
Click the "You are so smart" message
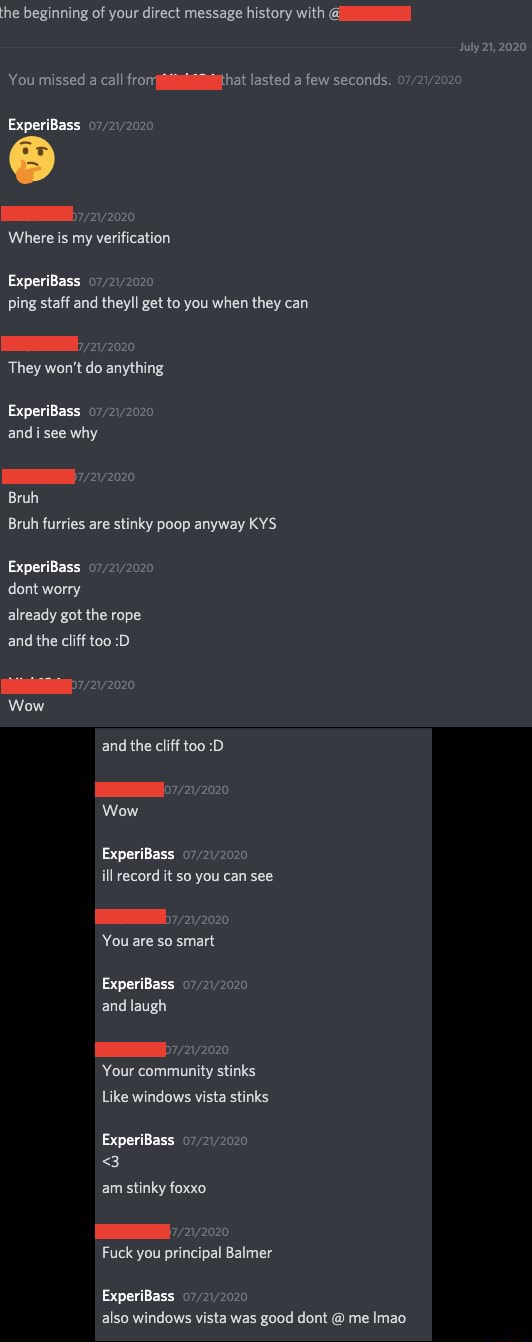tap(158, 941)
